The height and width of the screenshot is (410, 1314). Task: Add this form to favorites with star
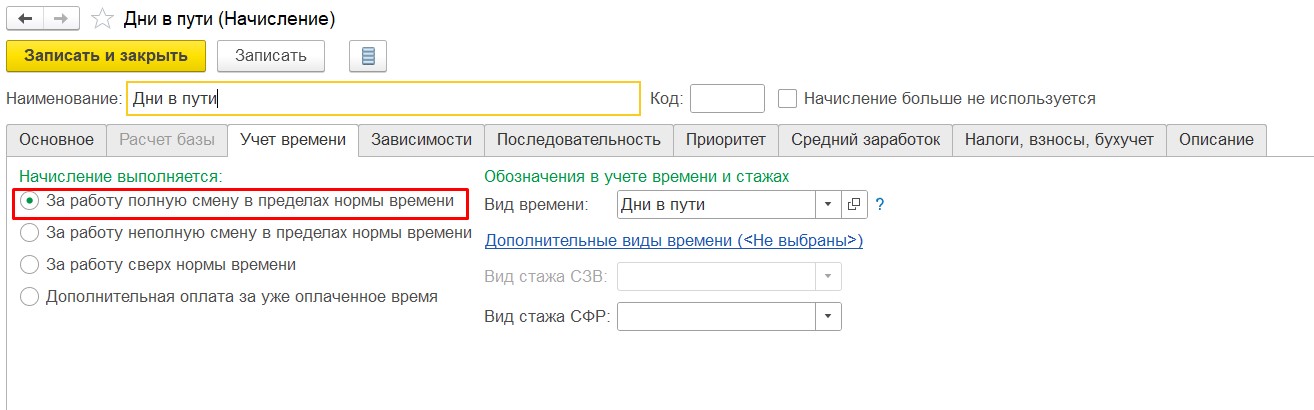[101, 19]
